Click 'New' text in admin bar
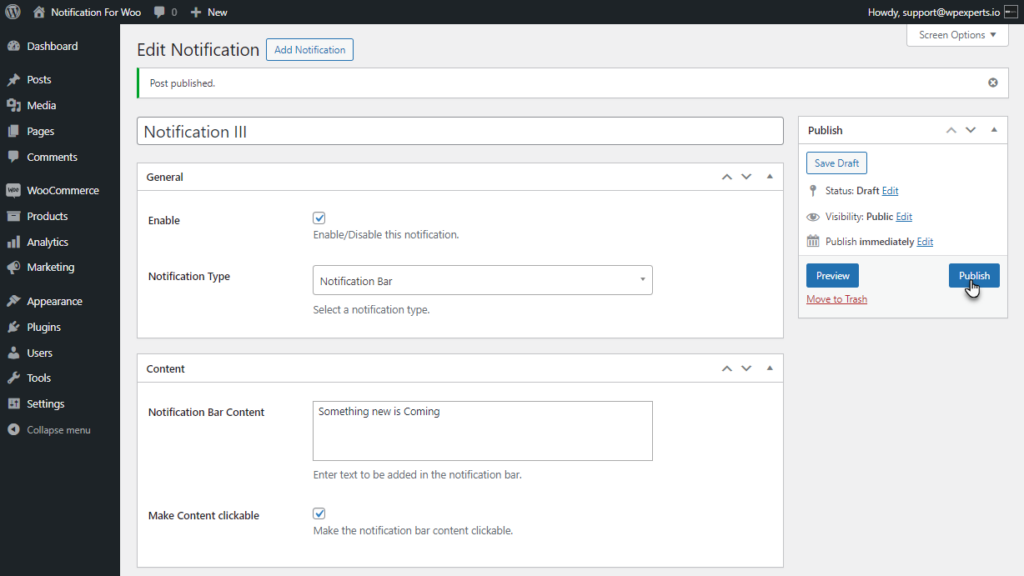Screen dimensions: 1024x576 click(217, 12)
